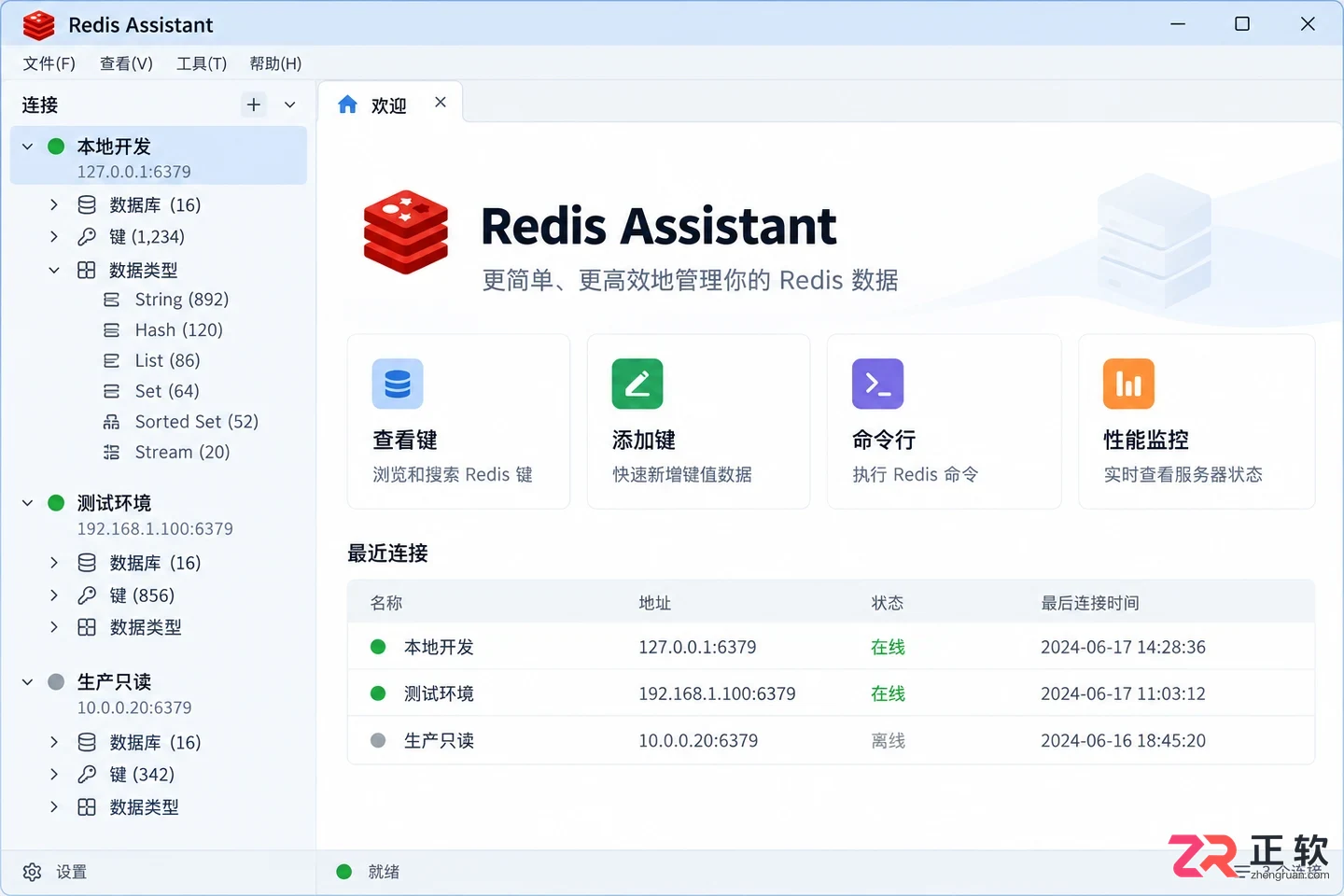Select 本地开发 row in recent connections
Viewport: 1344px width, 896px height.
[831, 647]
